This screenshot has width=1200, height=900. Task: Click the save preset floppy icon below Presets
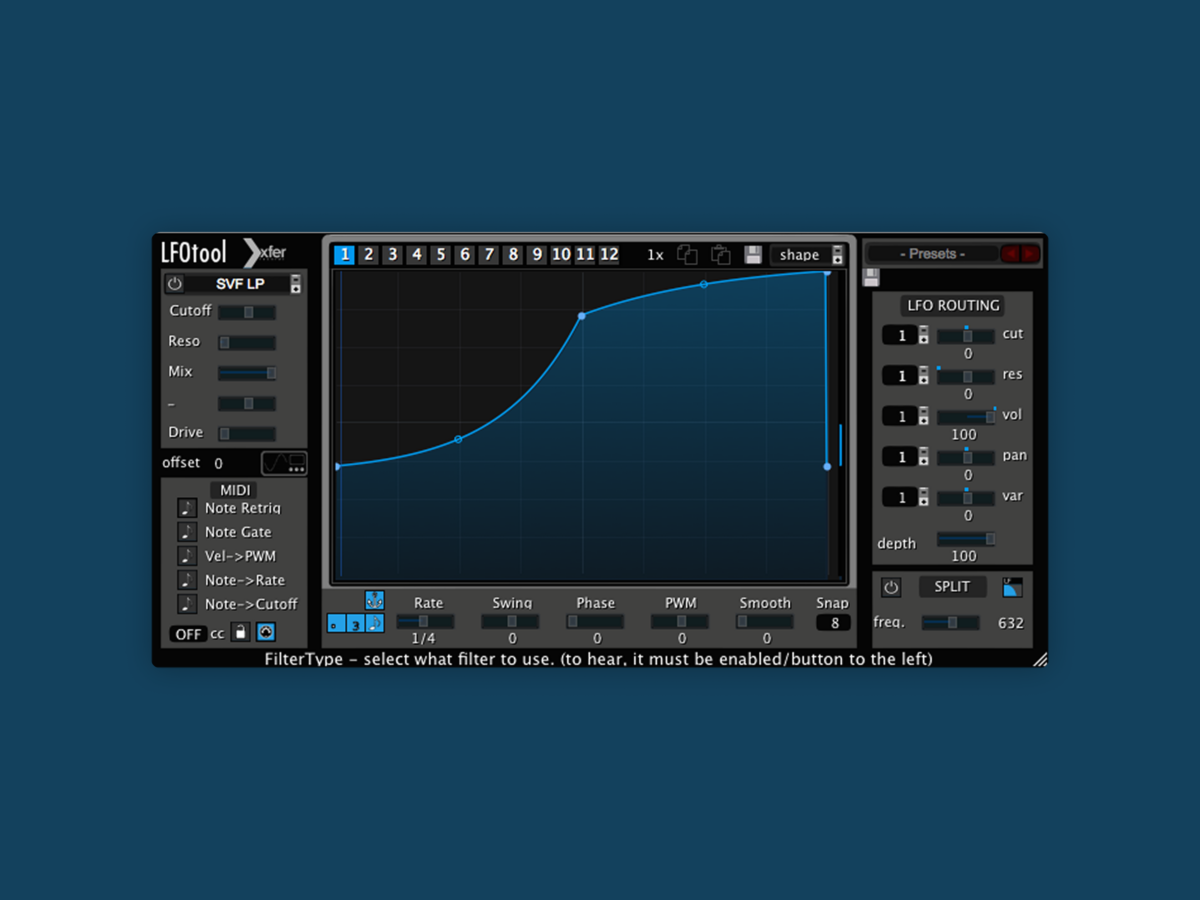click(x=871, y=277)
